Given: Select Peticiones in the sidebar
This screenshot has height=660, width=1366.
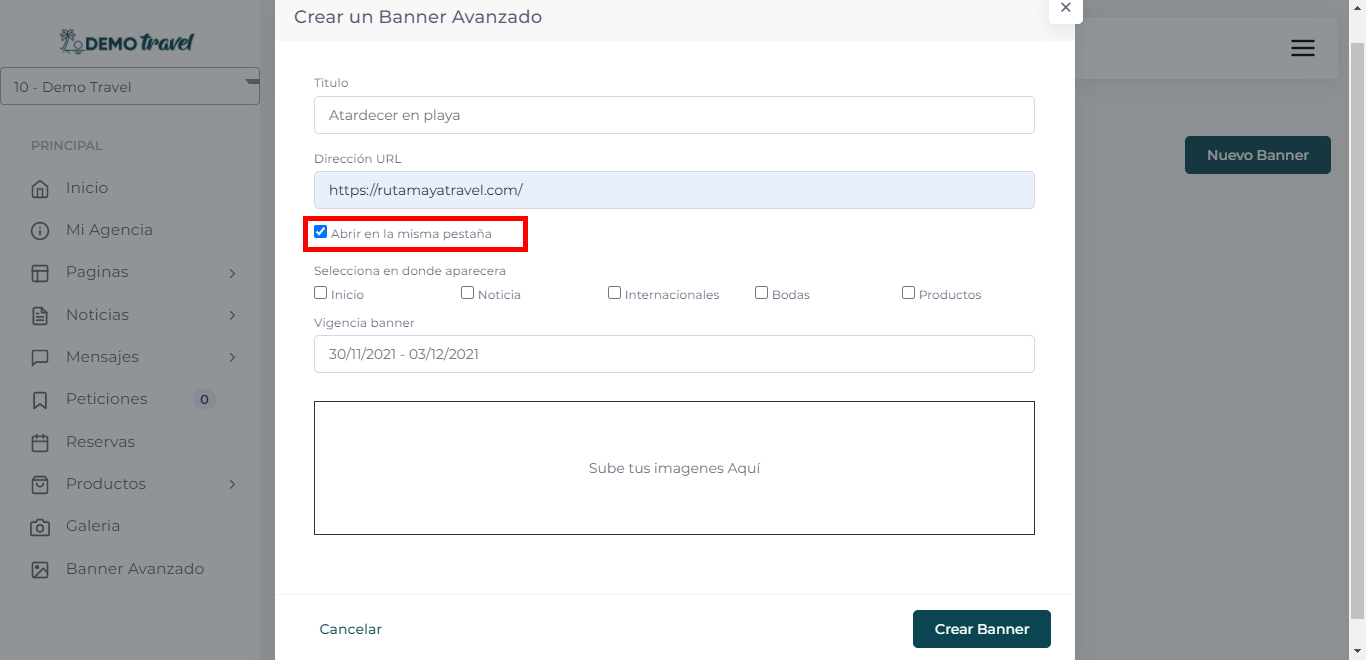Looking at the screenshot, I should click(x=106, y=399).
